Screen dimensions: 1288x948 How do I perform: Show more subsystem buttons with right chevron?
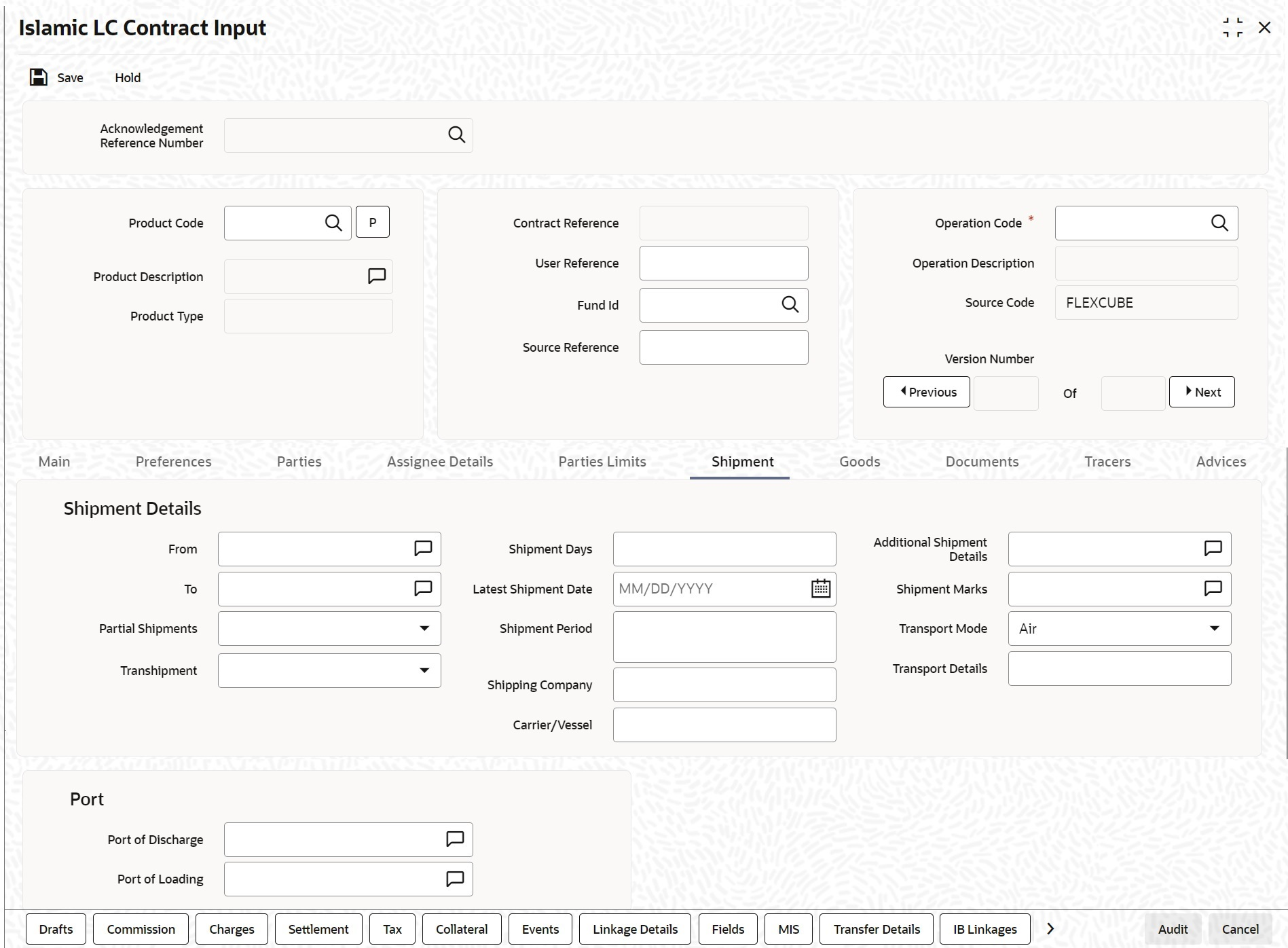(1050, 928)
